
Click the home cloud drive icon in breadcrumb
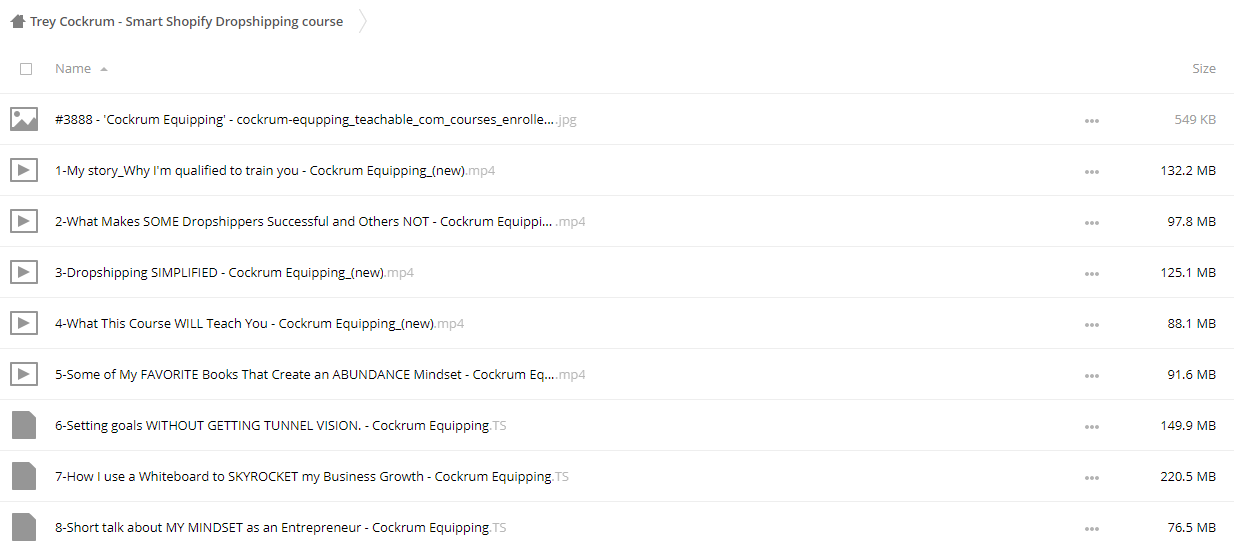click(17, 21)
